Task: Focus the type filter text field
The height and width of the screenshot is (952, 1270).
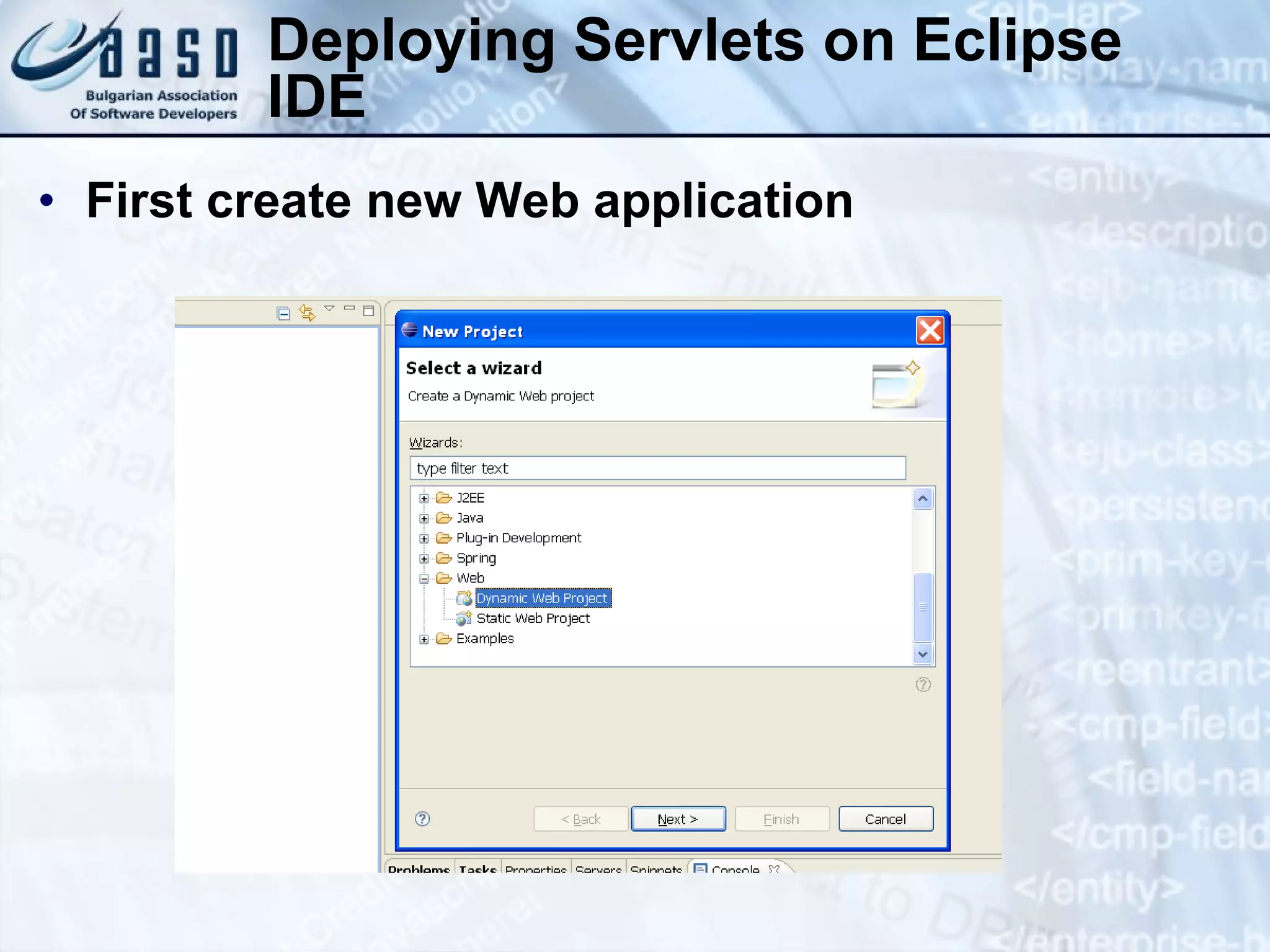Action: click(657, 468)
